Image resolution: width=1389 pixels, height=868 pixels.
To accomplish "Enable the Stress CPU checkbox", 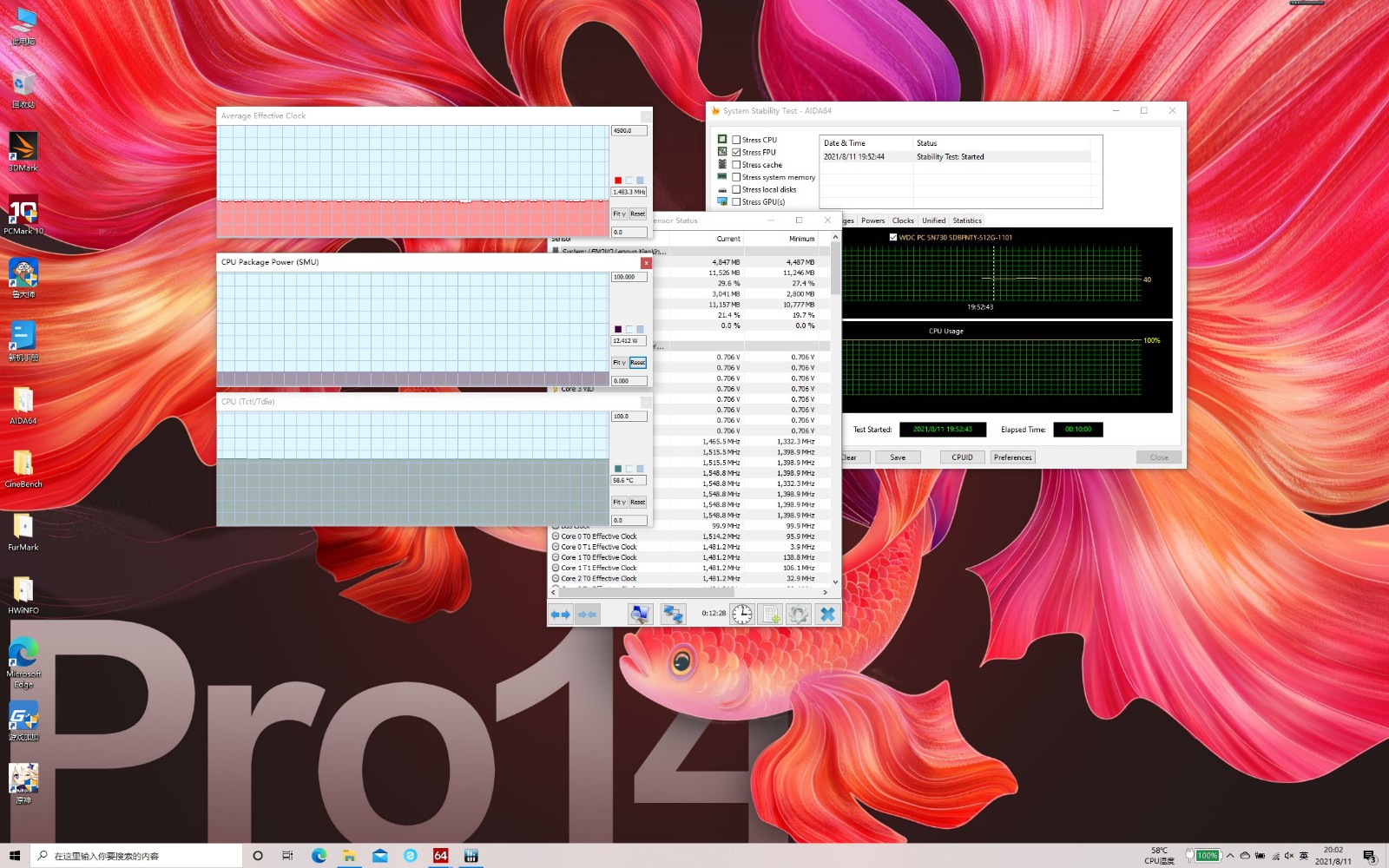I will [x=736, y=140].
